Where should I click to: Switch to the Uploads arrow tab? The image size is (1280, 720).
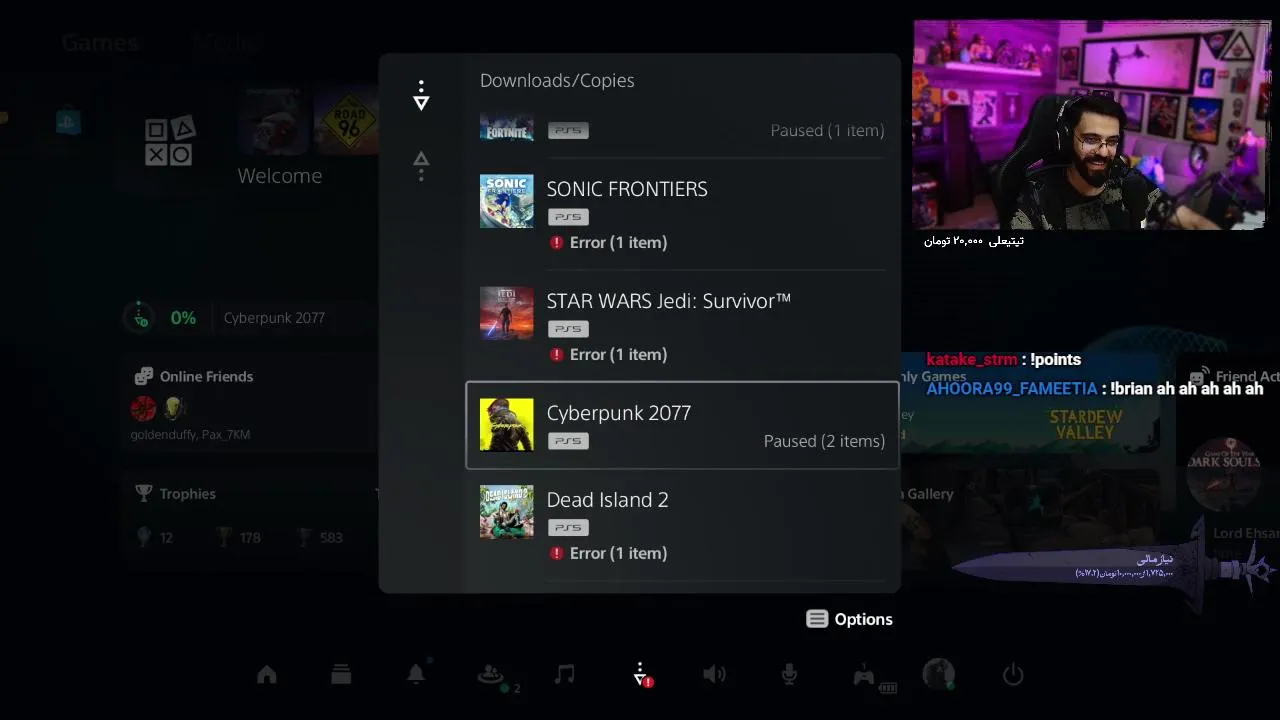pos(421,166)
